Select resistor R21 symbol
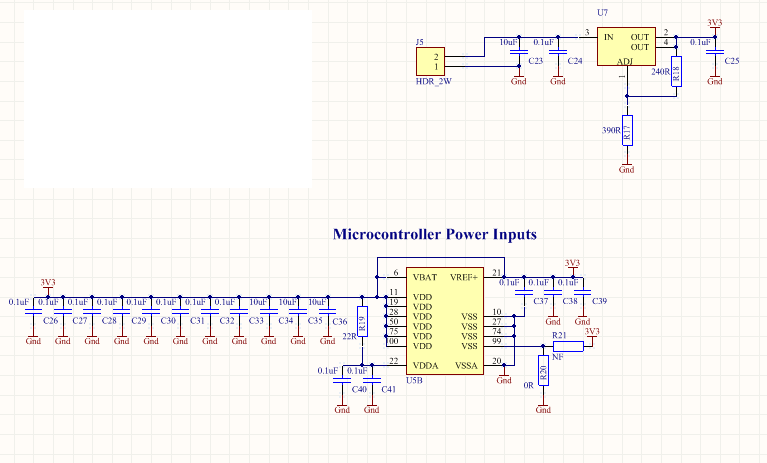 [x=568, y=346]
